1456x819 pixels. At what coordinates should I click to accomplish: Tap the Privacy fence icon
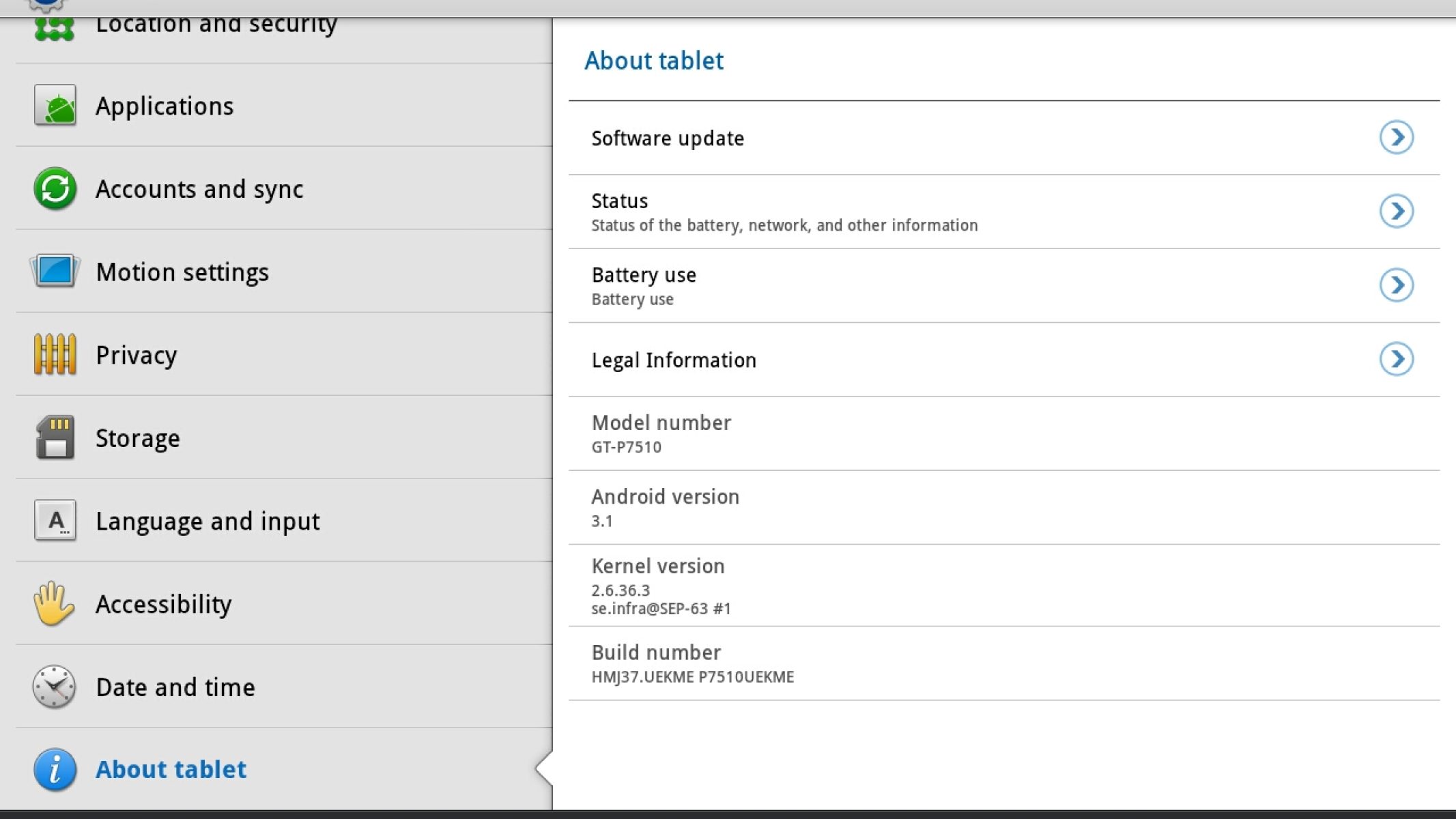pyautogui.click(x=55, y=354)
